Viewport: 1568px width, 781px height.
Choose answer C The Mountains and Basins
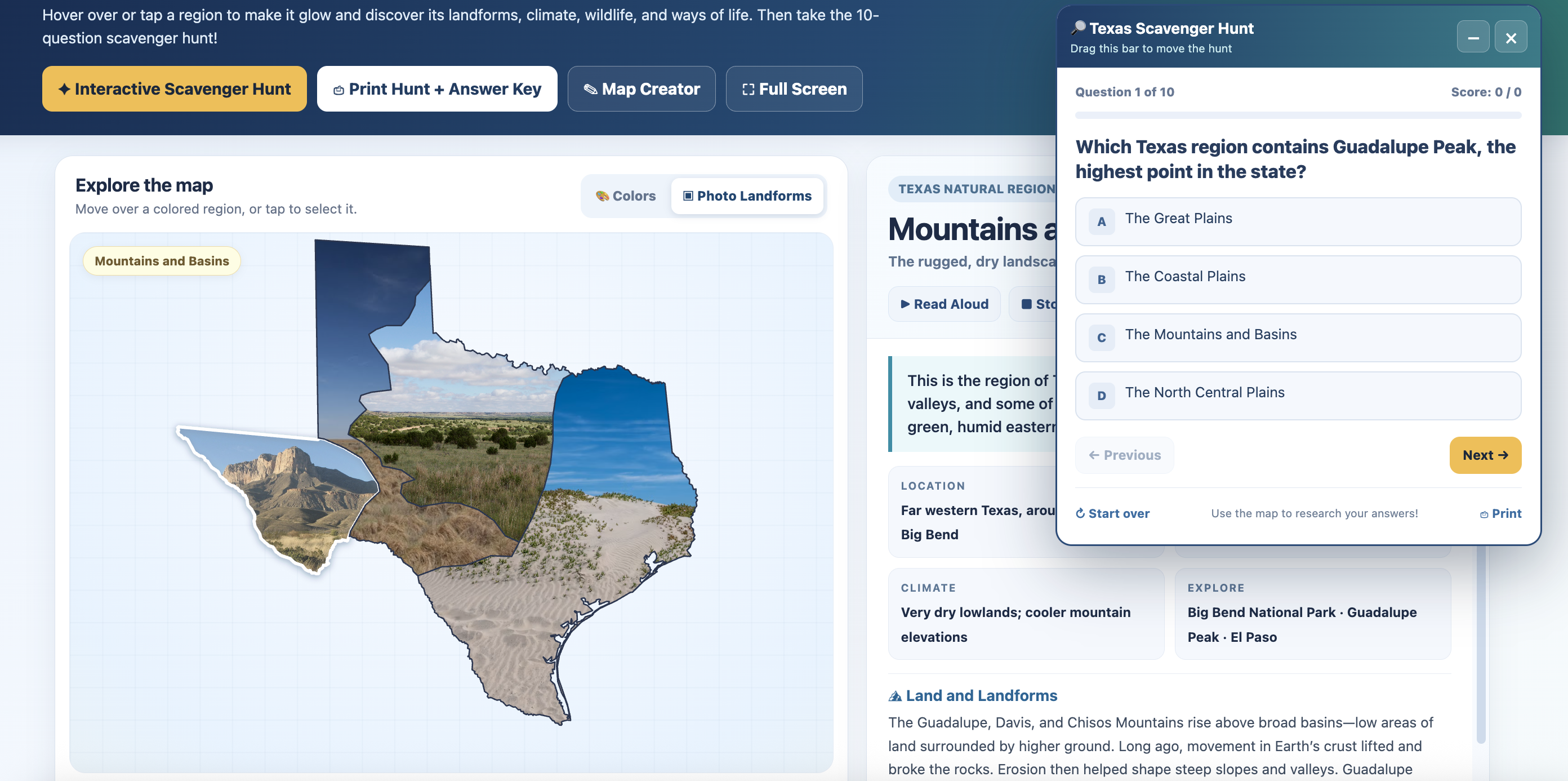(1298, 338)
